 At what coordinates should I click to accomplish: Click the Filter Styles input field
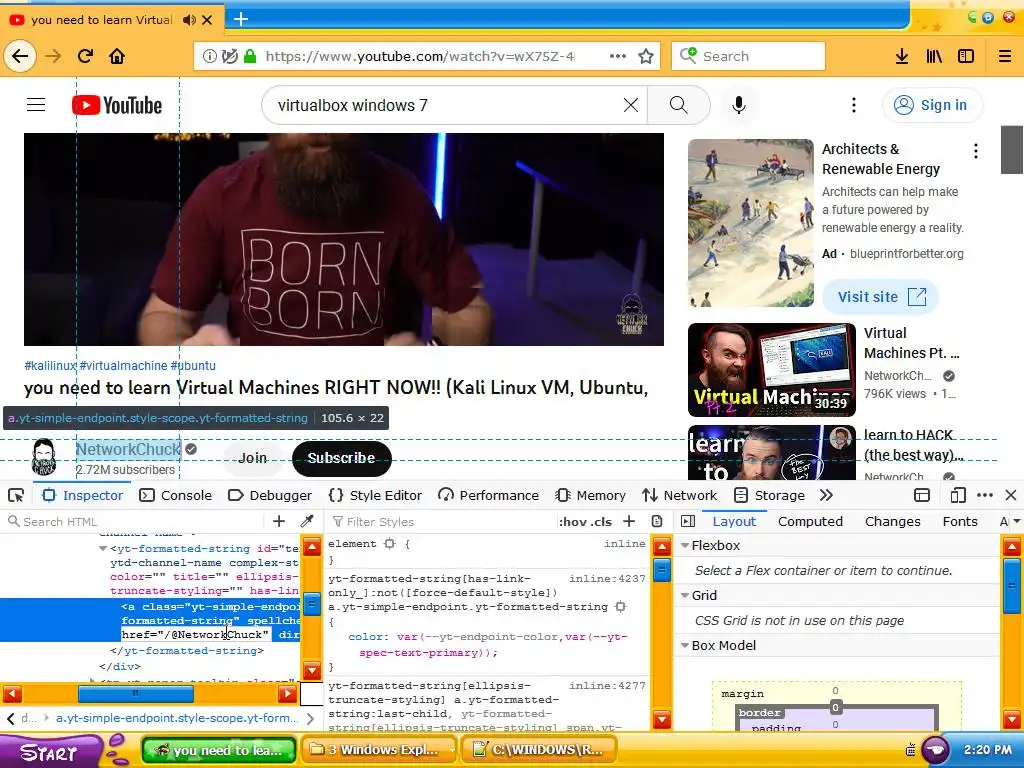(x=442, y=521)
